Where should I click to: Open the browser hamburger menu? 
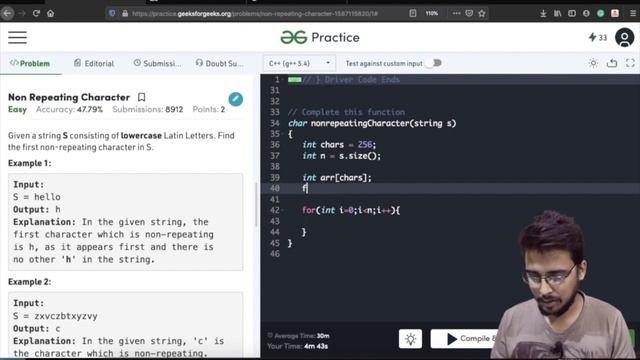point(633,13)
